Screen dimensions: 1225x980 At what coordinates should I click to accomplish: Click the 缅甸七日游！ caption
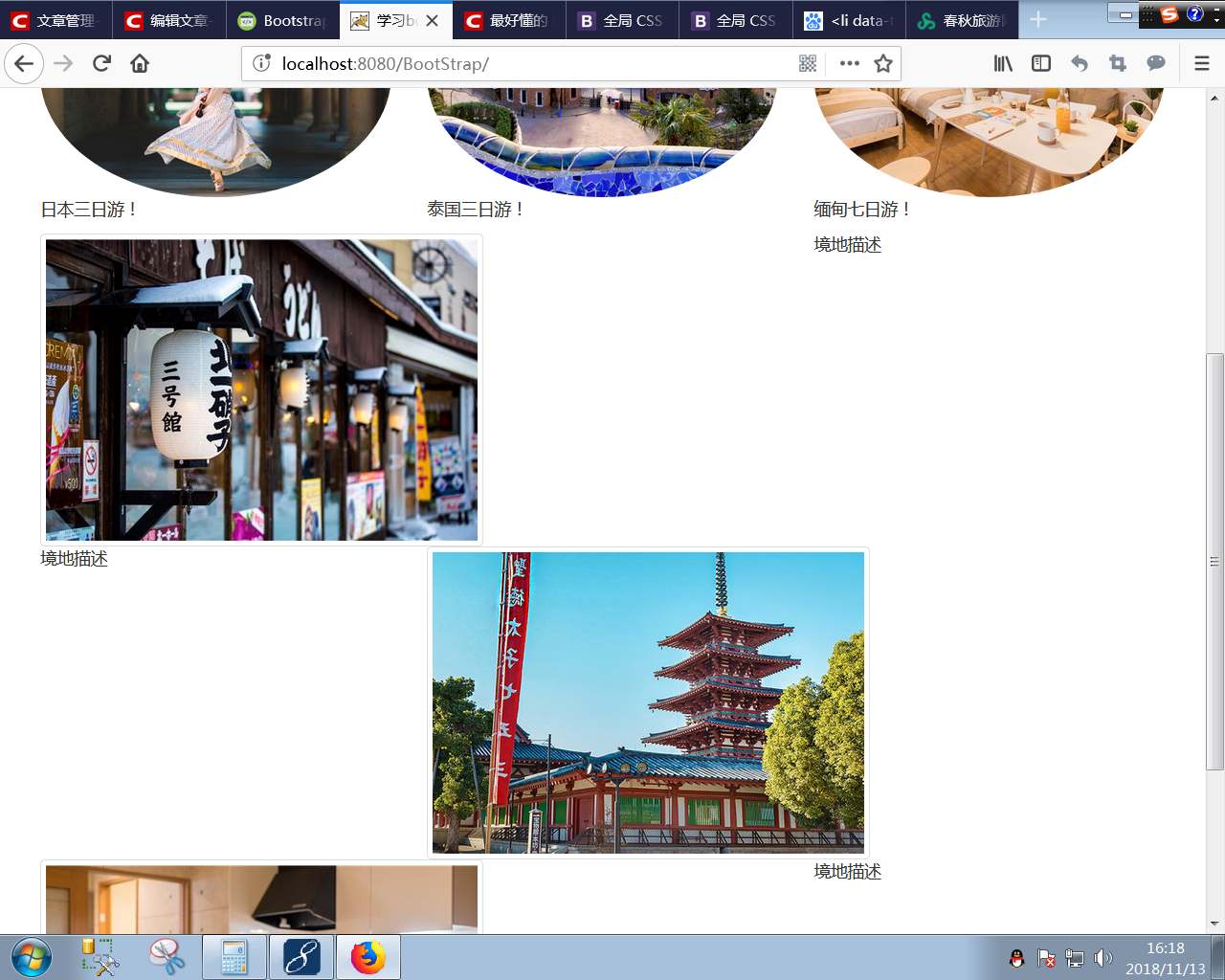(862, 210)
